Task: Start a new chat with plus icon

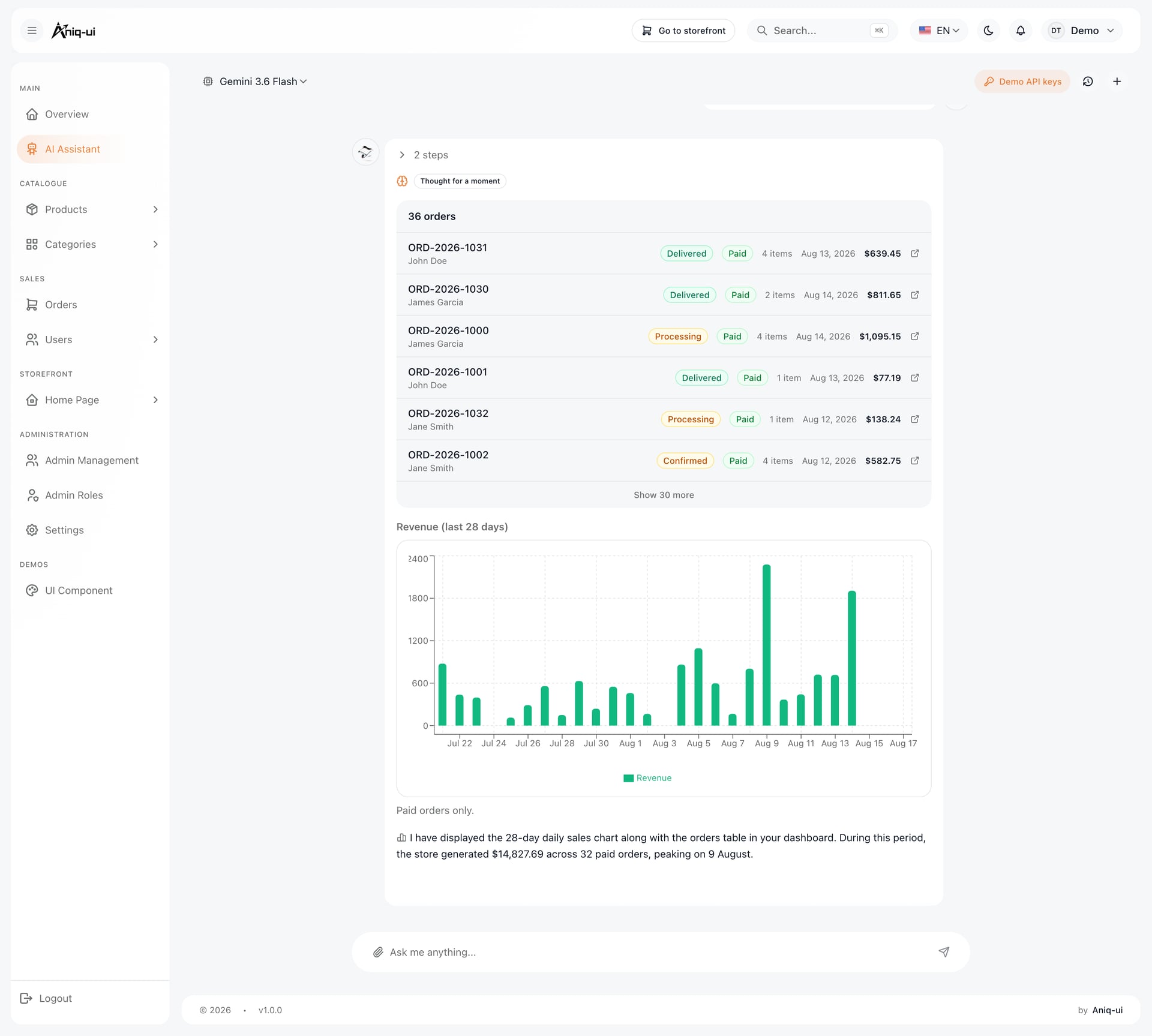Action: [x=1117, y=82]
